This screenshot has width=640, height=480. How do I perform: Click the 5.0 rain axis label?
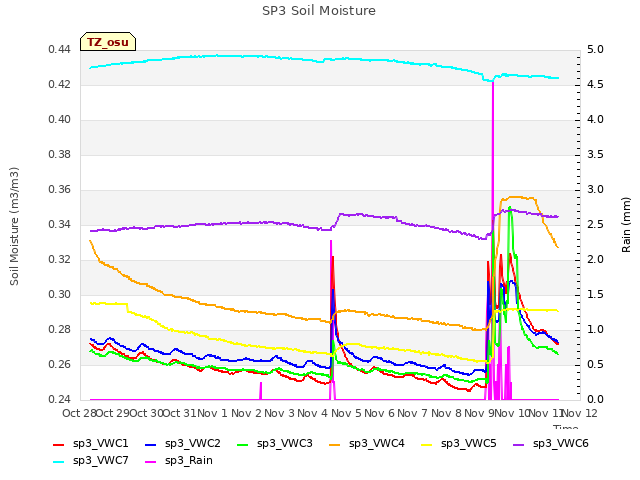(x=595, y=50)
